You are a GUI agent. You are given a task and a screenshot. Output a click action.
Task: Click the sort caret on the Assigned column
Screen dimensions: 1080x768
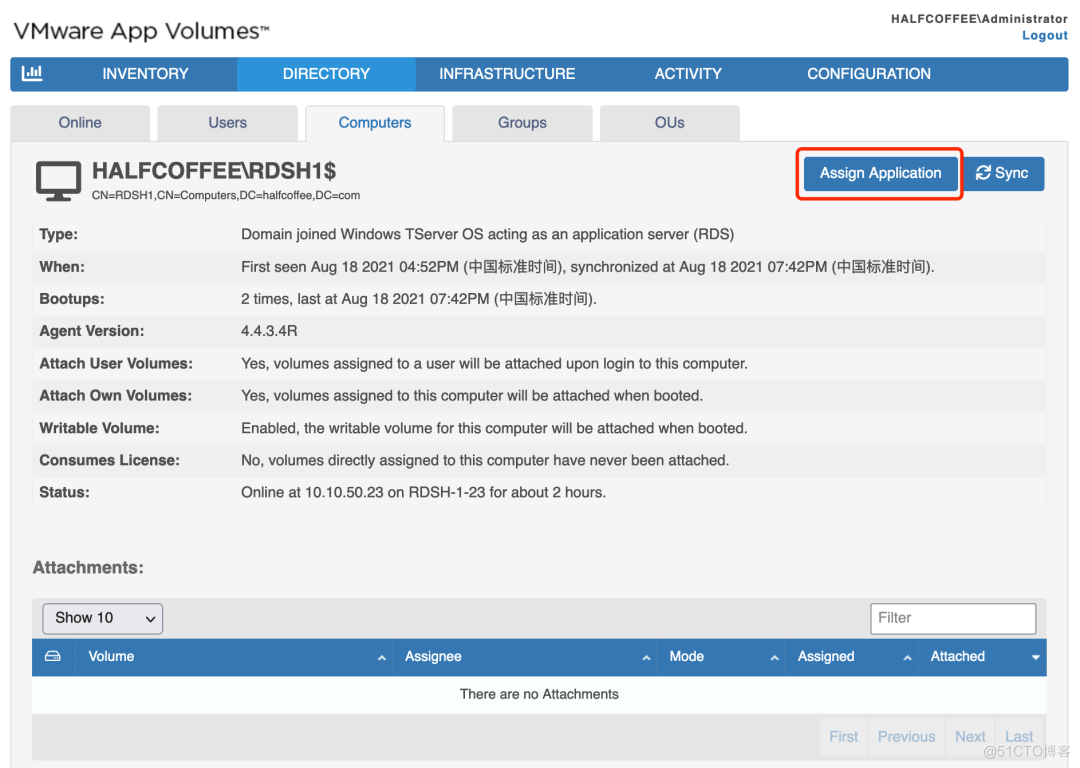[907, 657]
